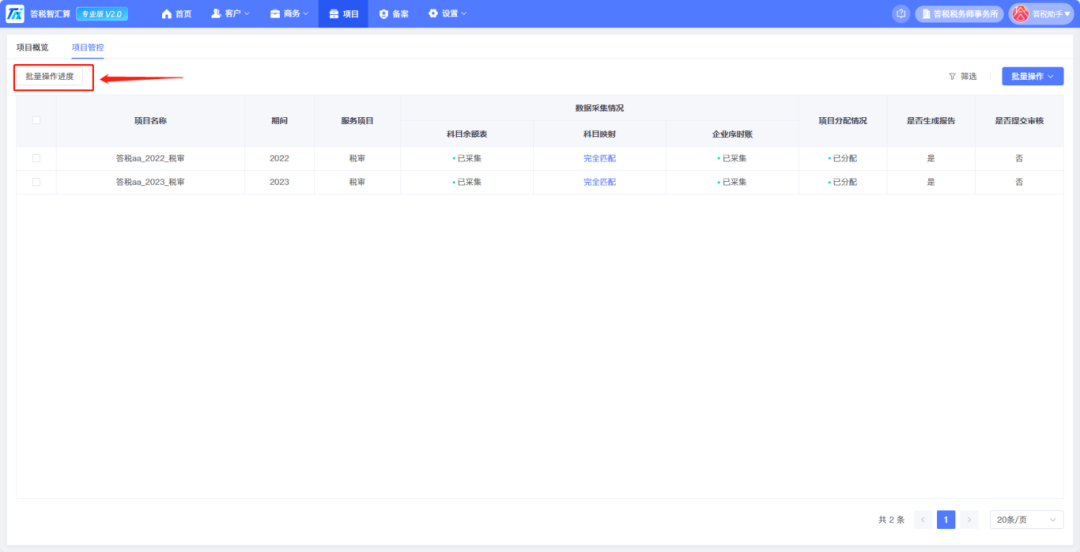Go to 首页 home in top navigation
1080x552 pixels.
[176, 14]
